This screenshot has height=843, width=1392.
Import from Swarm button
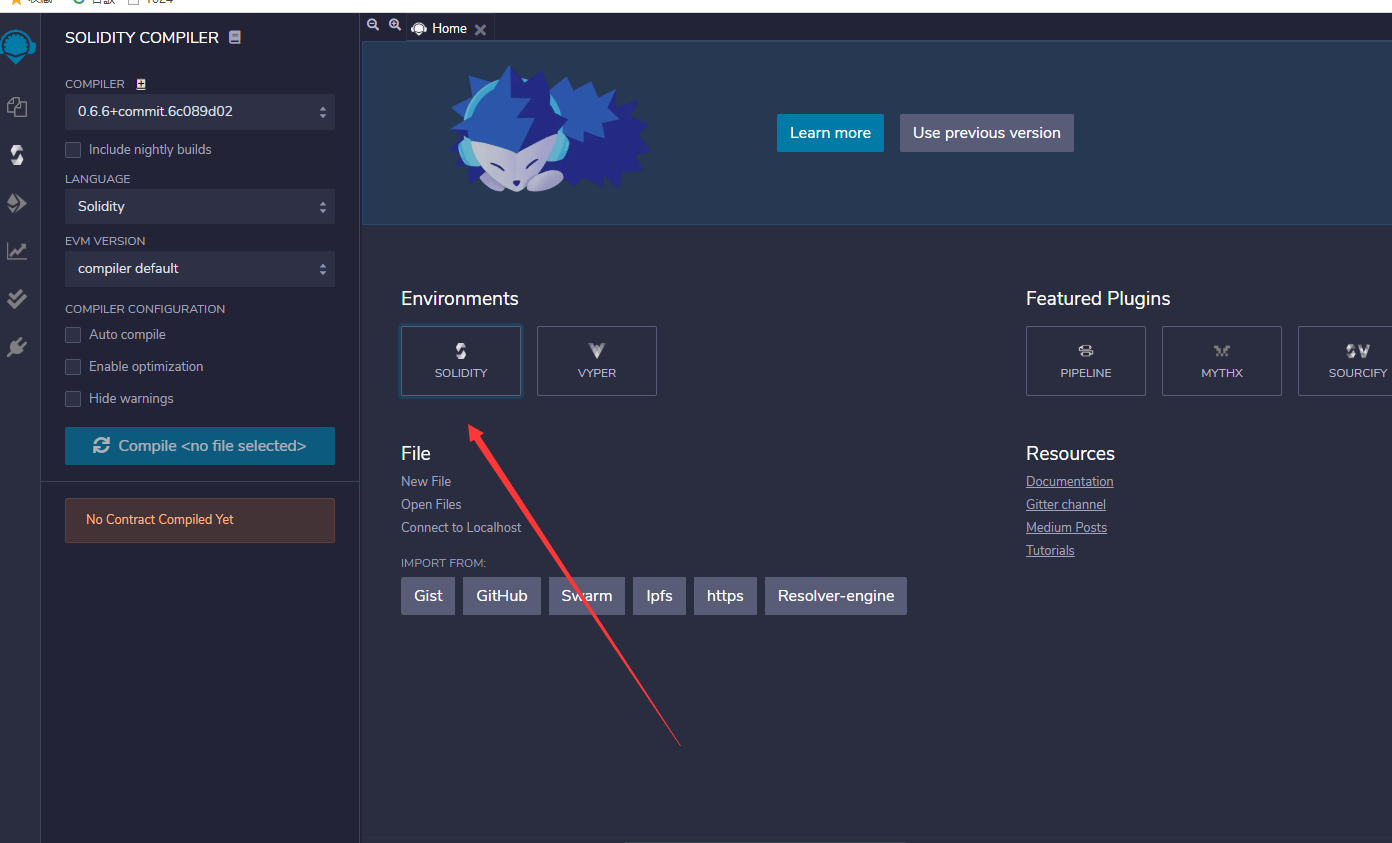click(587, 596)
